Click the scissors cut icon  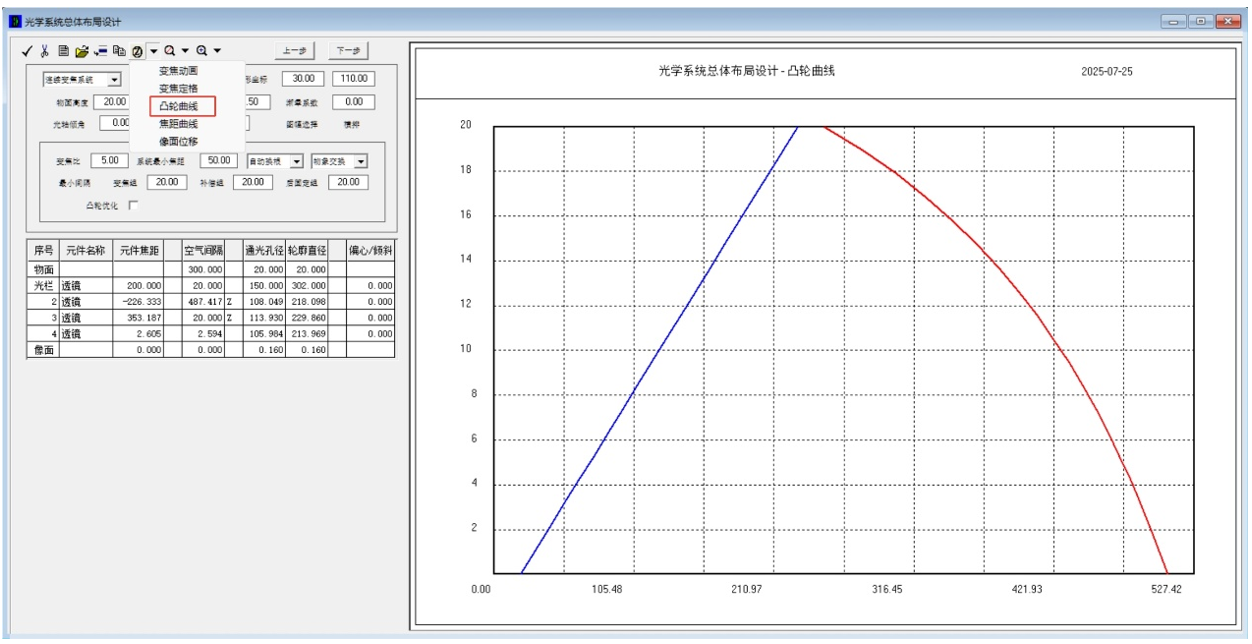pyautogui.click(x=45, y=50)
